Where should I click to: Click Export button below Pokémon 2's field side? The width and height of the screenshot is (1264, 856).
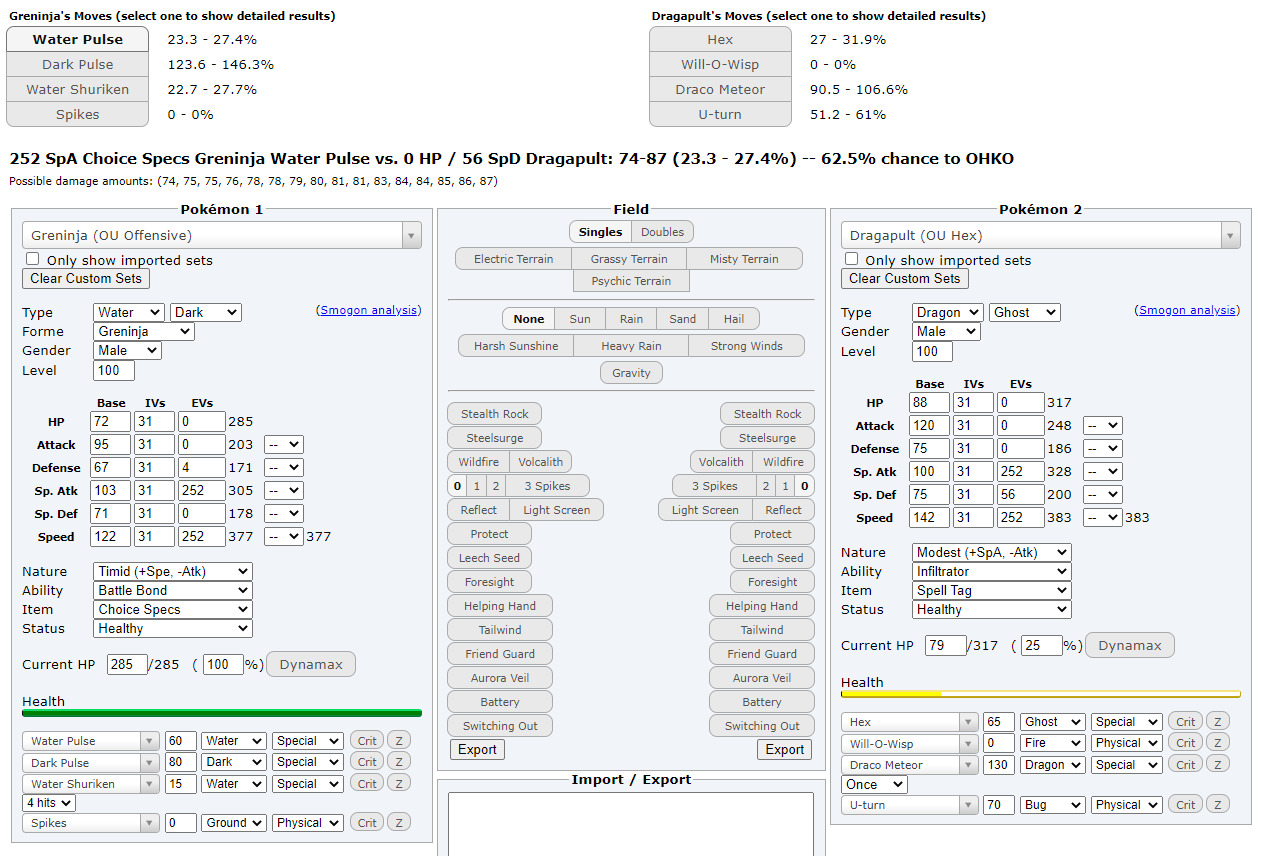coord(785,749)
